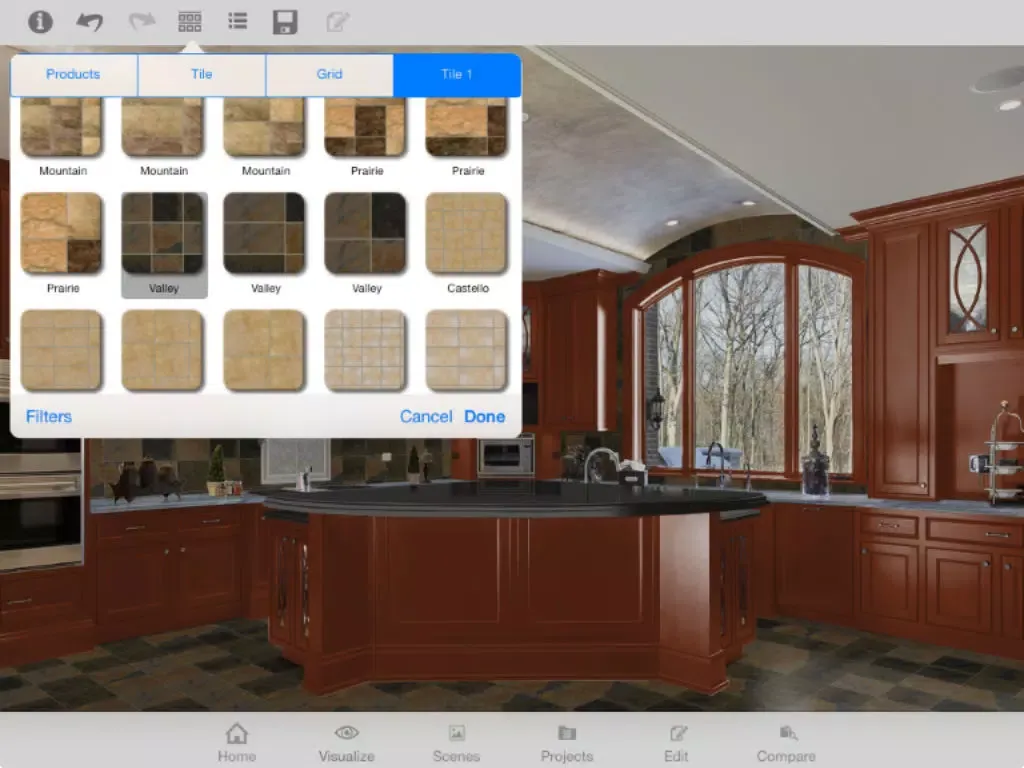Switch to the Tile tab

point(202,74)
